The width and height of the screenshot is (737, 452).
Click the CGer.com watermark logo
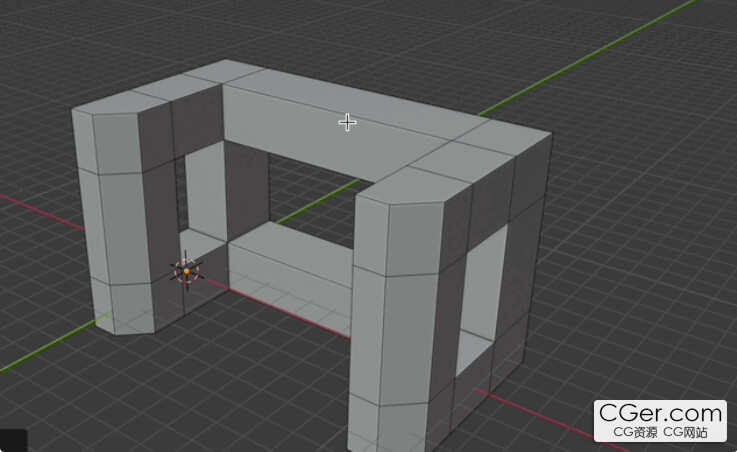point(660,413)
